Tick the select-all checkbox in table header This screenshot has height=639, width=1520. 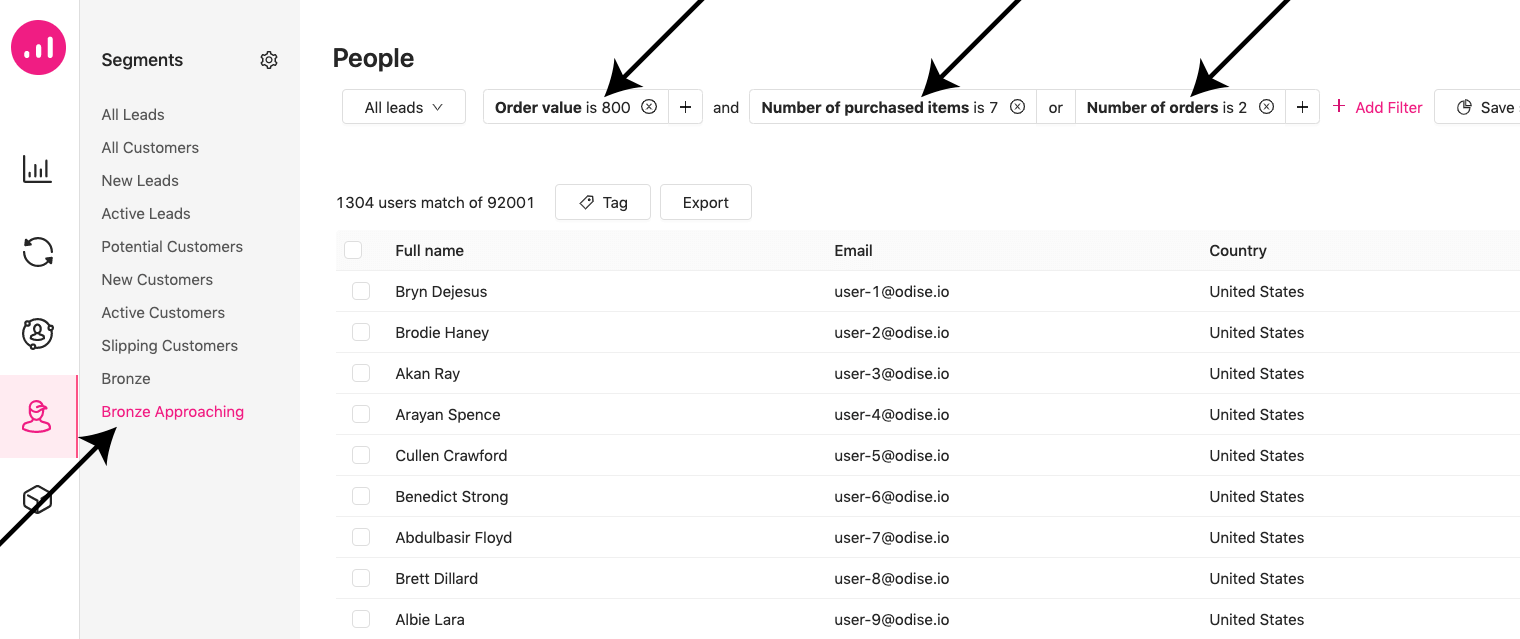click(x=353, y=250)
